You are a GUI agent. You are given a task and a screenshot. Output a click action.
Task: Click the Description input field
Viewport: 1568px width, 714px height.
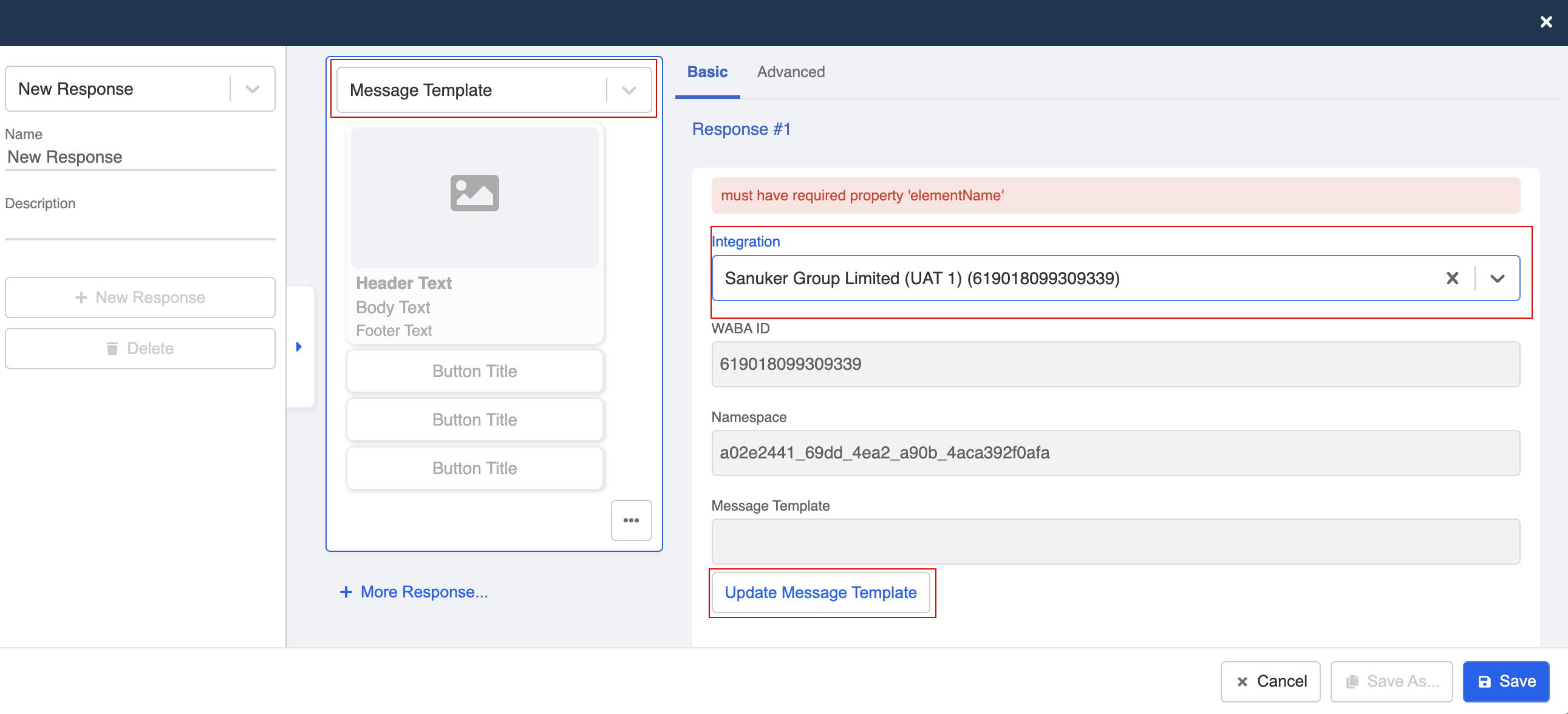(x=140, y=226)
